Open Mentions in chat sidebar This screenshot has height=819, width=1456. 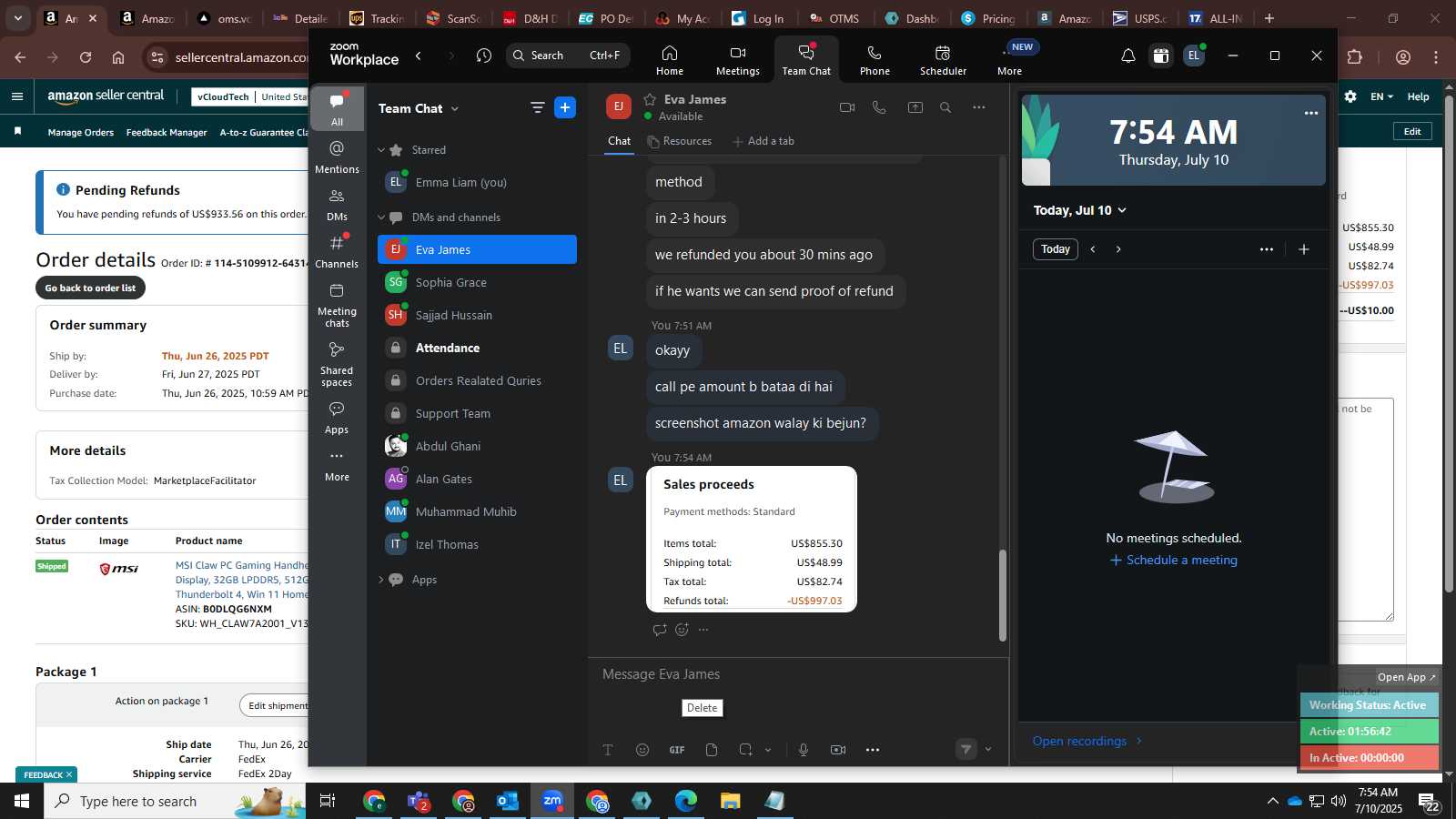point(337,157)
